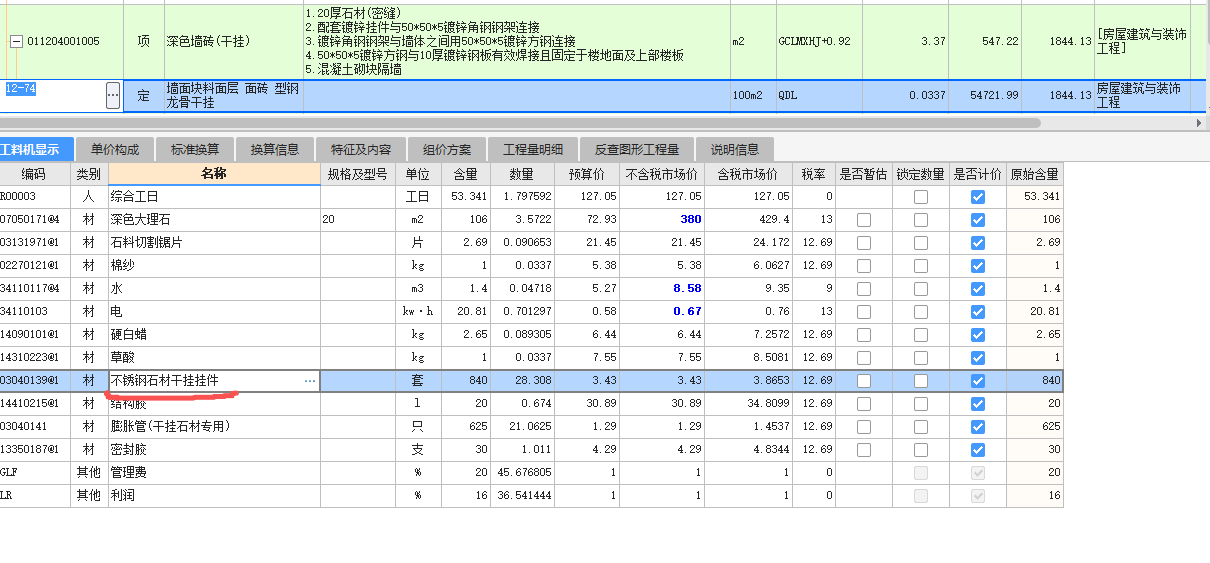This screenshot has width=1210, height=563.
Task: Select the 综合工日 name cell
Action: (214, 197)
